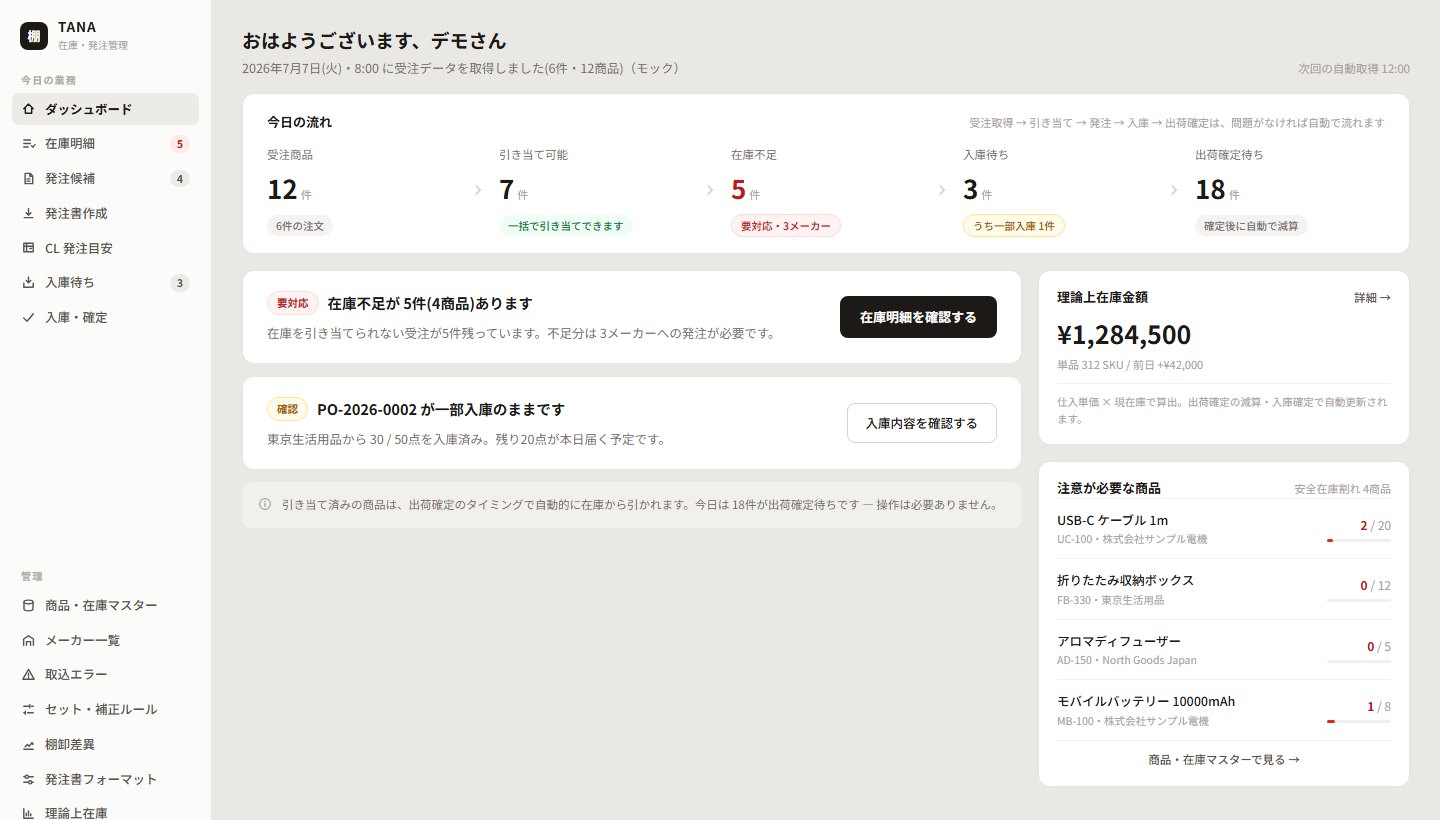Click the swap arrows icon beside セット・補正ルール
1440x820 pixels.
(x=28, y=709)
